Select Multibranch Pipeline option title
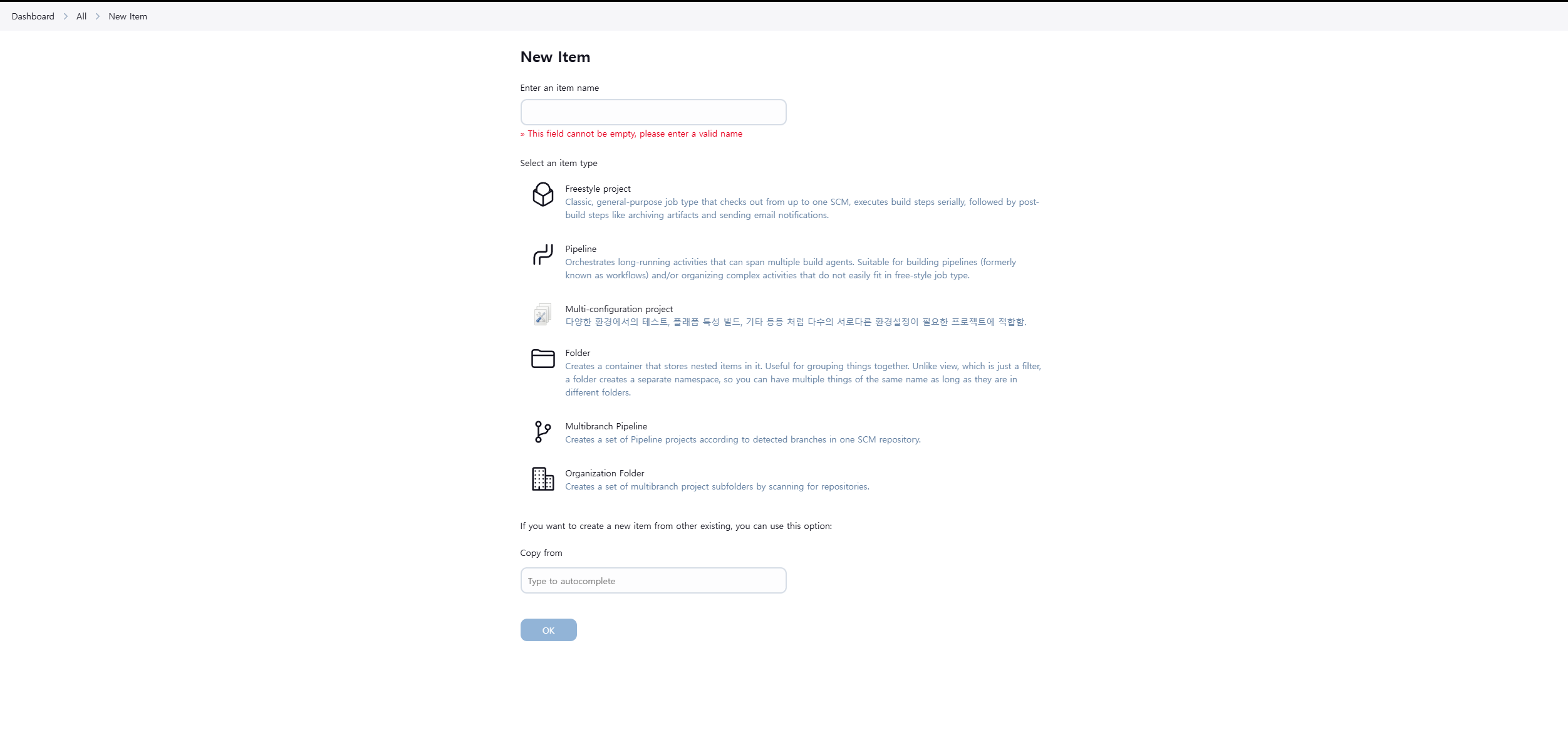Screen dimensions: 1568x749 coord(606,426)
